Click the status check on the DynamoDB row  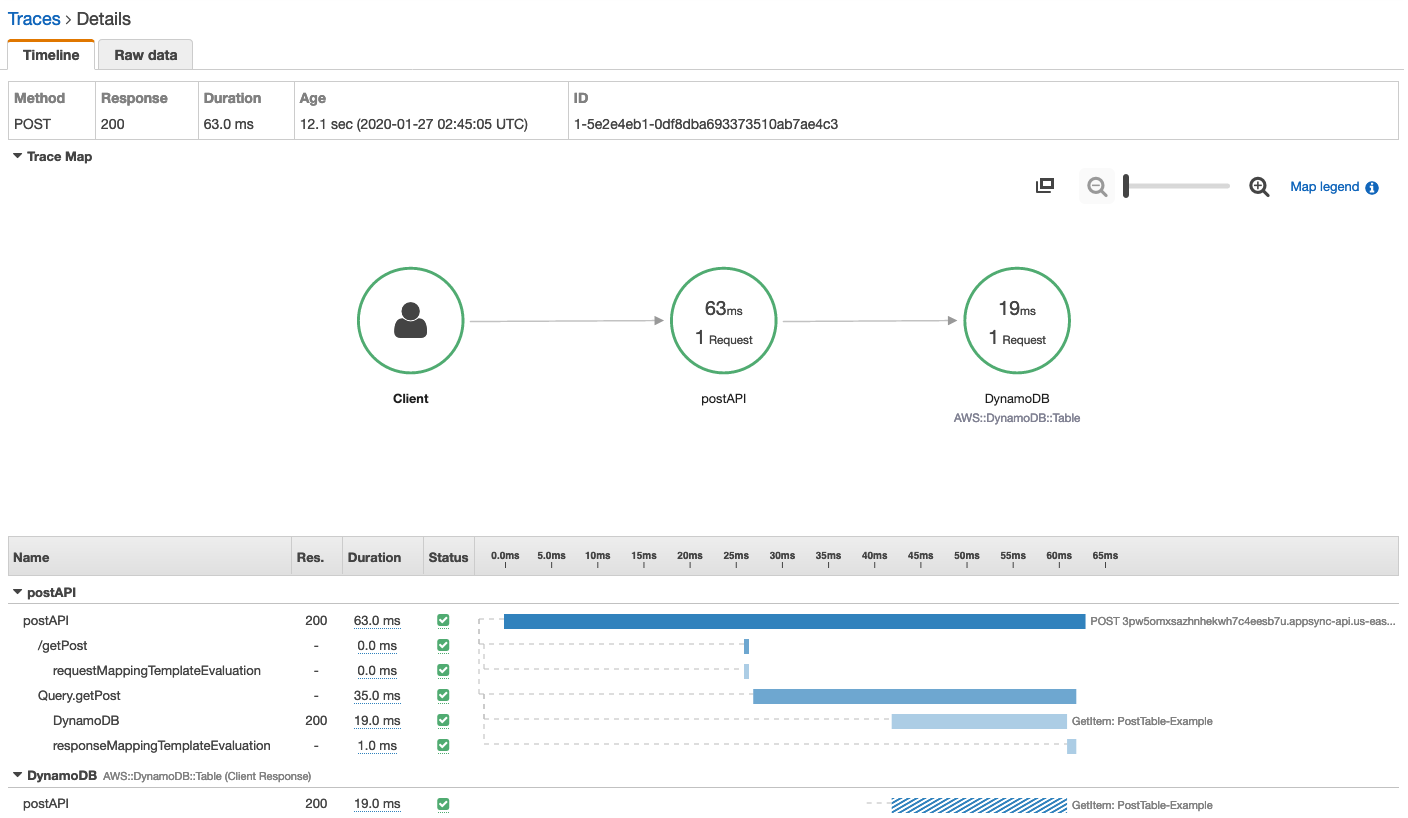(443, 720)
